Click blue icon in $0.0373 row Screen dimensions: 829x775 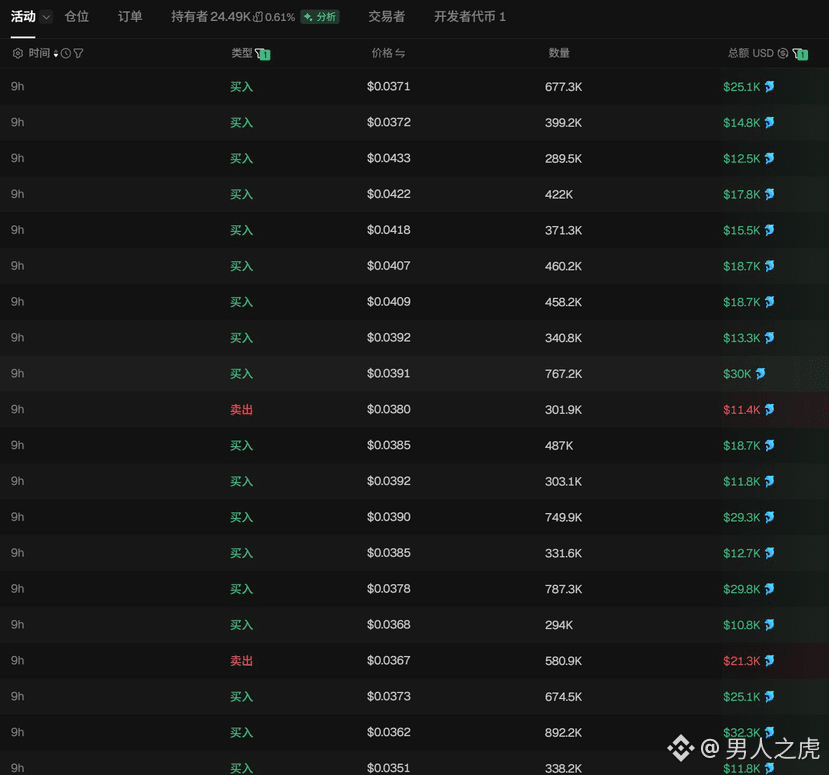tap(770, 696)
